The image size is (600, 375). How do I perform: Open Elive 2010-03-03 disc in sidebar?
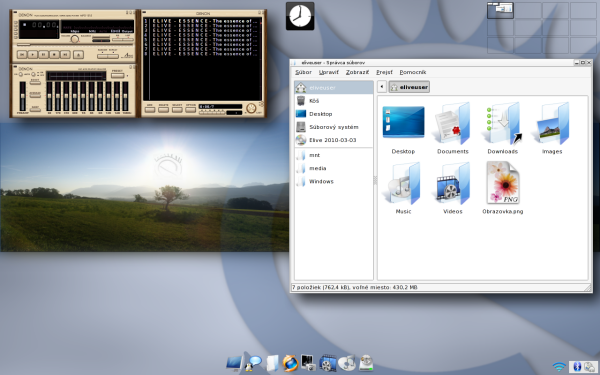pos(334,140)
